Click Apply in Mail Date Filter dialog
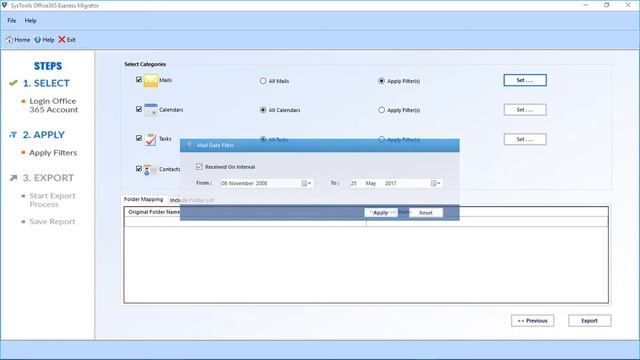Image resolution: width=640 pixels, height=360 pixels. coord(381,213)
